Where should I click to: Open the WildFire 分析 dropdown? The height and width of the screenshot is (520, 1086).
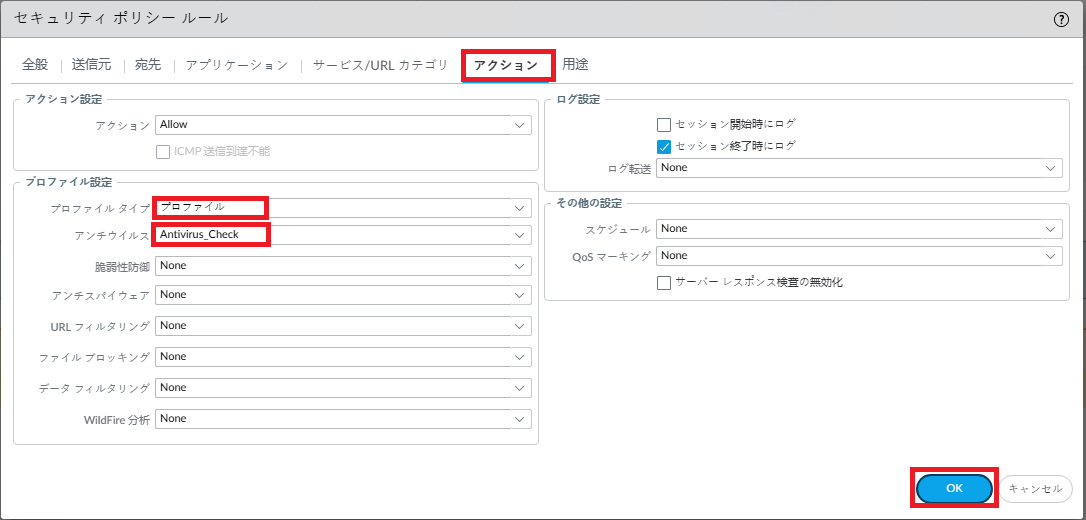[342, 419]
